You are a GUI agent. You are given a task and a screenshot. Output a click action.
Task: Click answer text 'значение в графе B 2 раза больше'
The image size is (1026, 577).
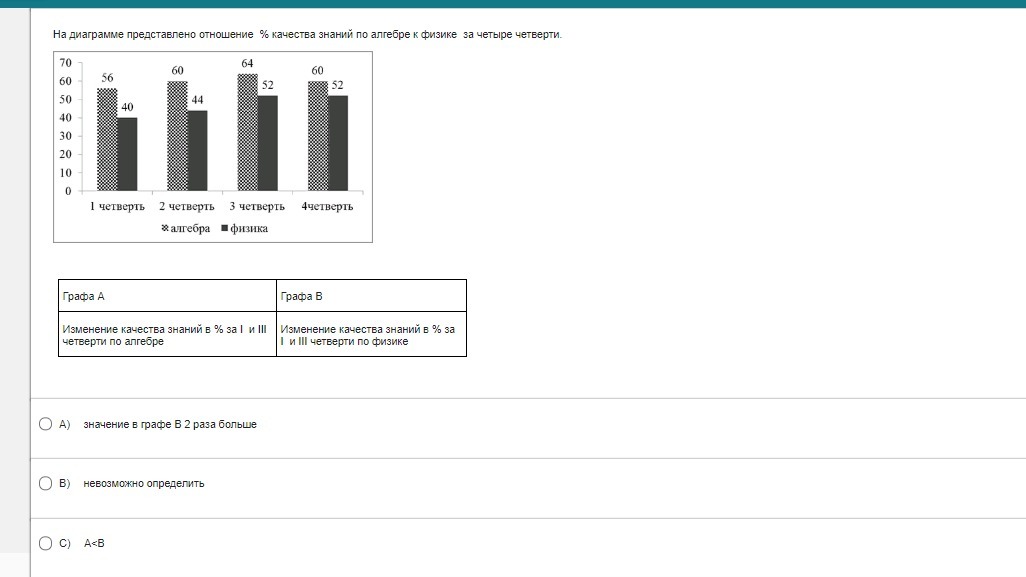[170, 424]
